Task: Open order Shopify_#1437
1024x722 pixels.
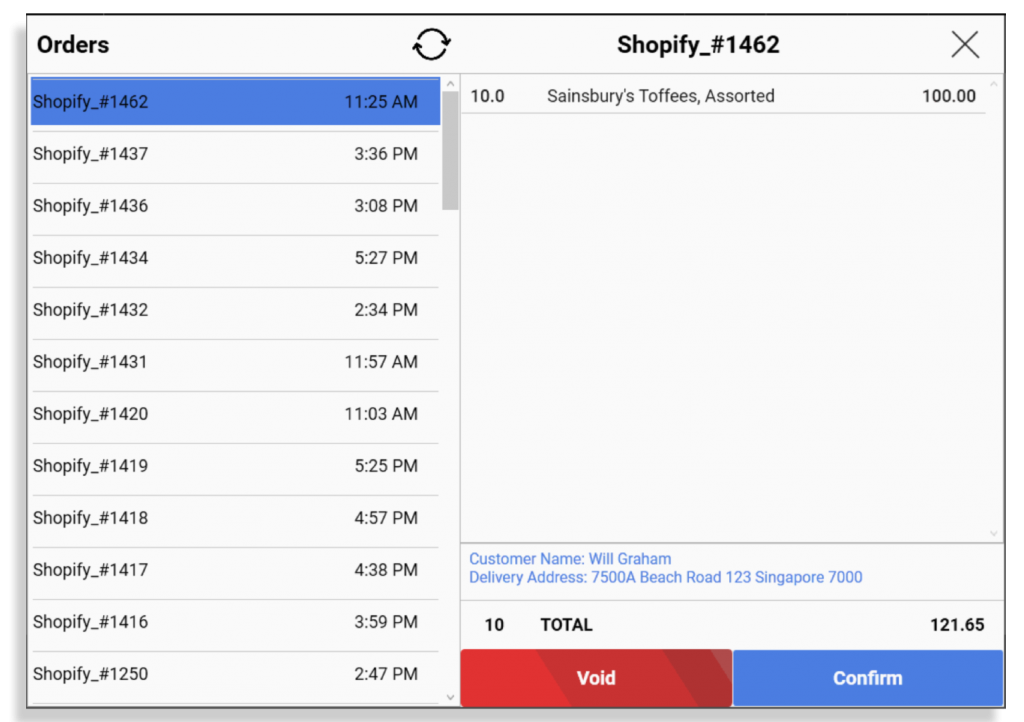Action: [235, 154]
